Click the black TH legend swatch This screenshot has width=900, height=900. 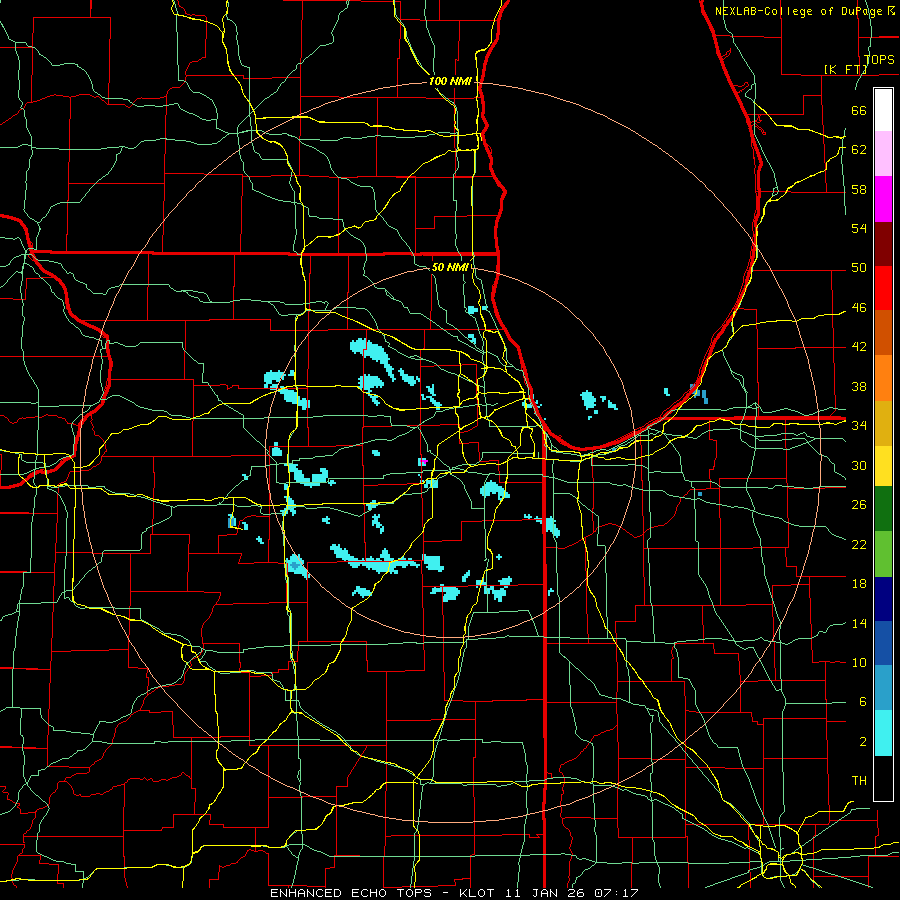coord(883,778)
